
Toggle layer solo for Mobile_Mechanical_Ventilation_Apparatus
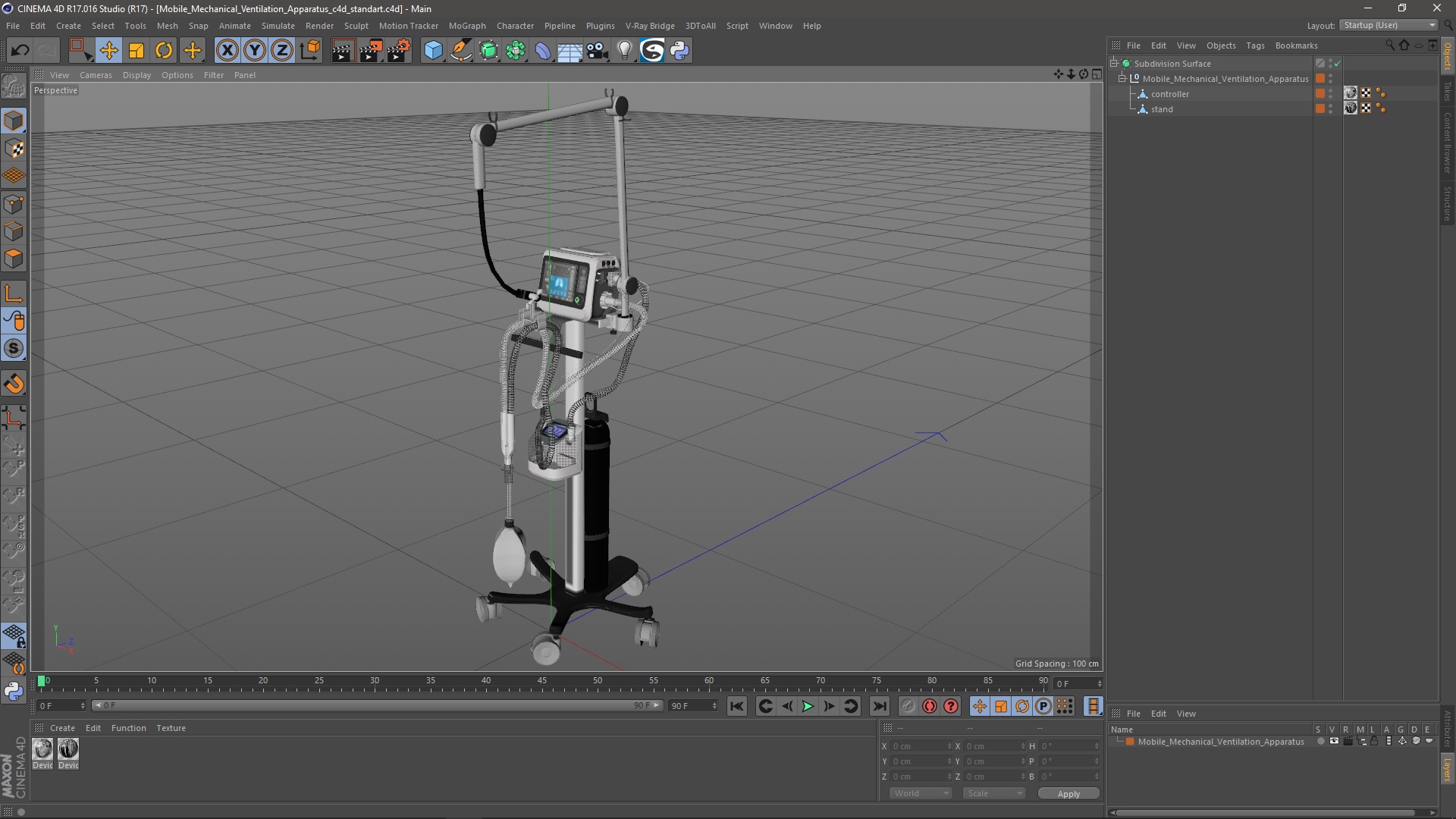tap(1321, 741)
